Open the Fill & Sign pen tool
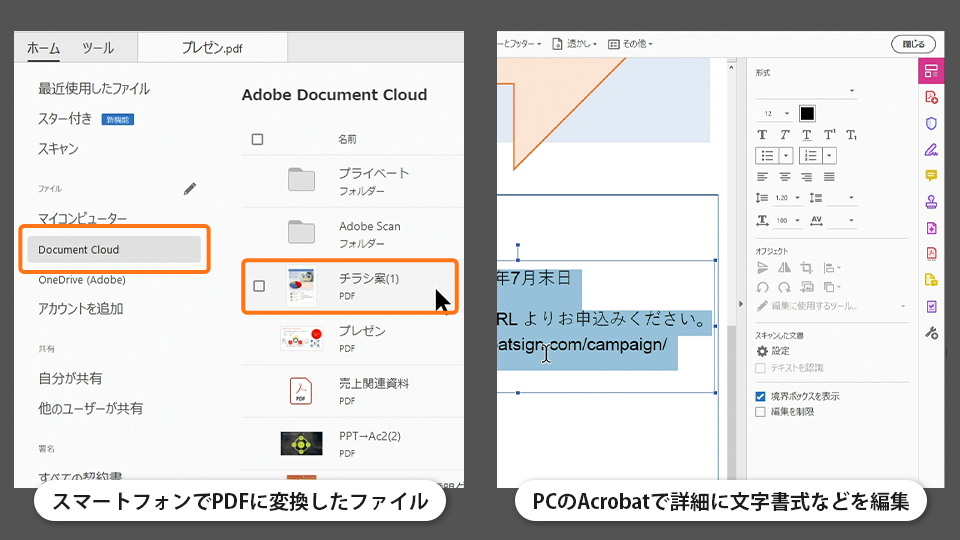 tap(931, 150)
